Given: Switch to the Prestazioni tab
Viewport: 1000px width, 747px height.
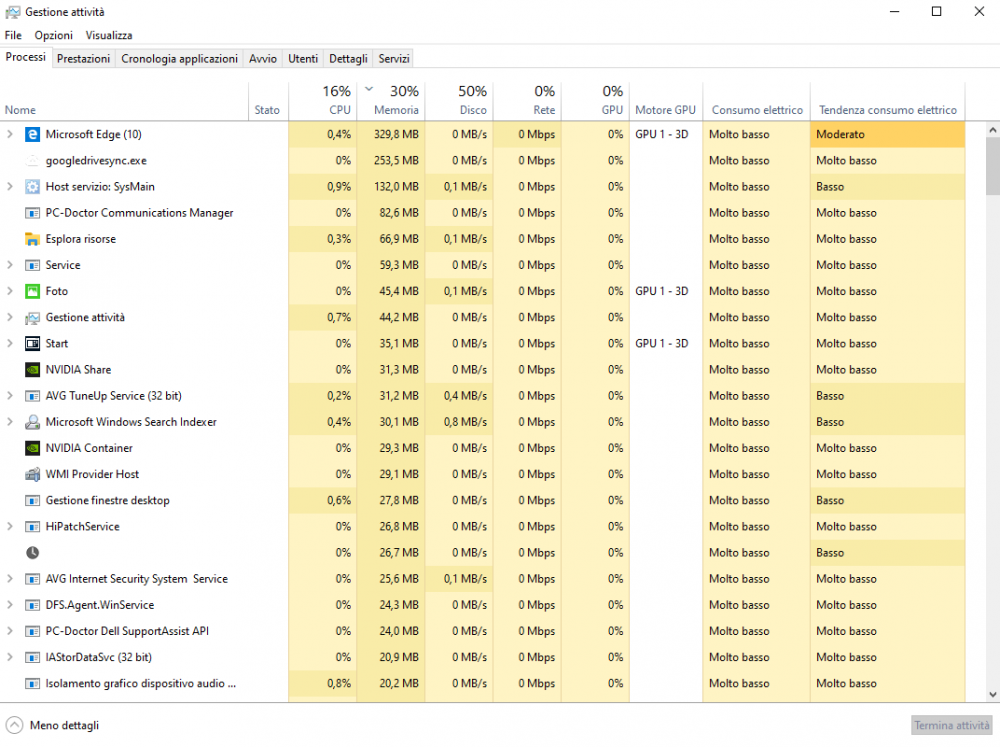Looking at the screenshot, I should 84,59.
